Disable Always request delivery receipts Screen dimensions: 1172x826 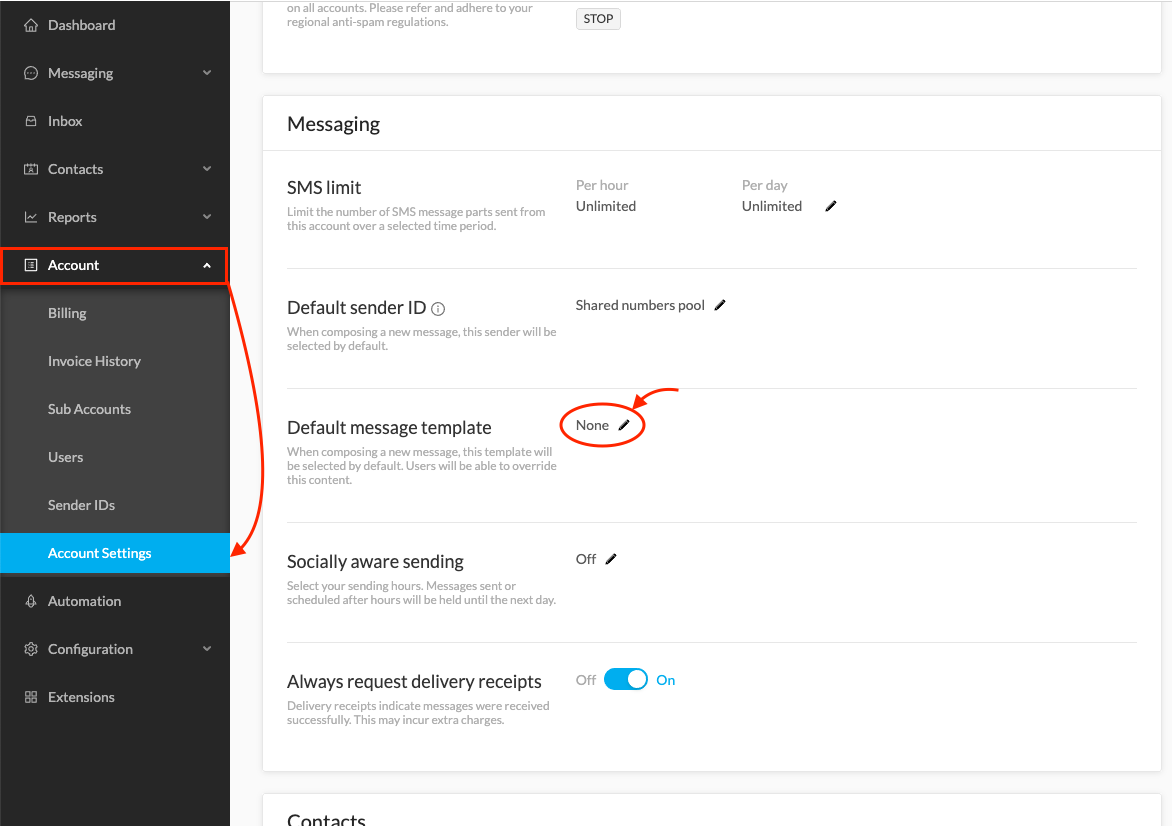tap(626, 679)
